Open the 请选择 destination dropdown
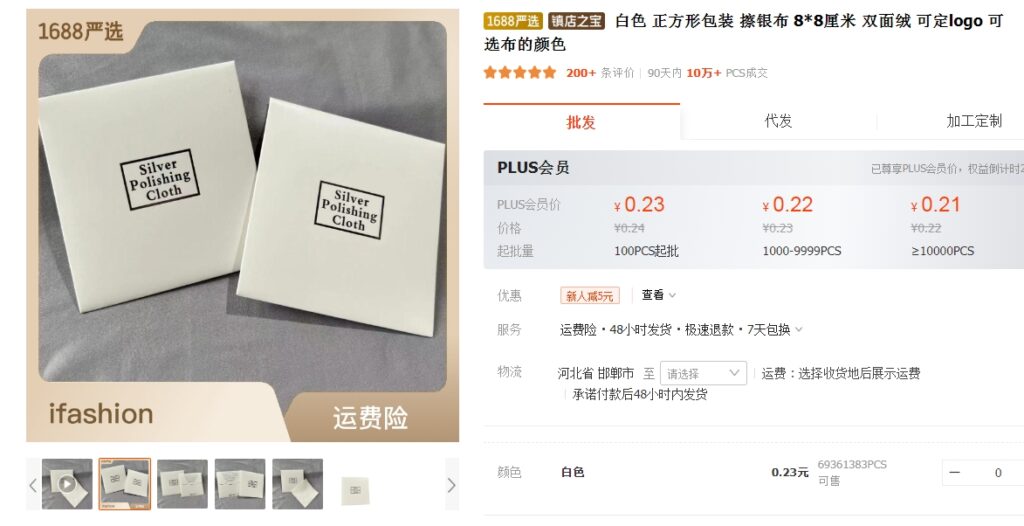 (x=703, y=373)
